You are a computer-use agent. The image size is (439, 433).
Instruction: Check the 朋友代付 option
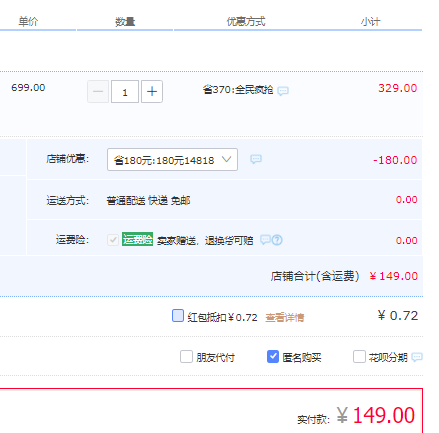pos(186,356)
